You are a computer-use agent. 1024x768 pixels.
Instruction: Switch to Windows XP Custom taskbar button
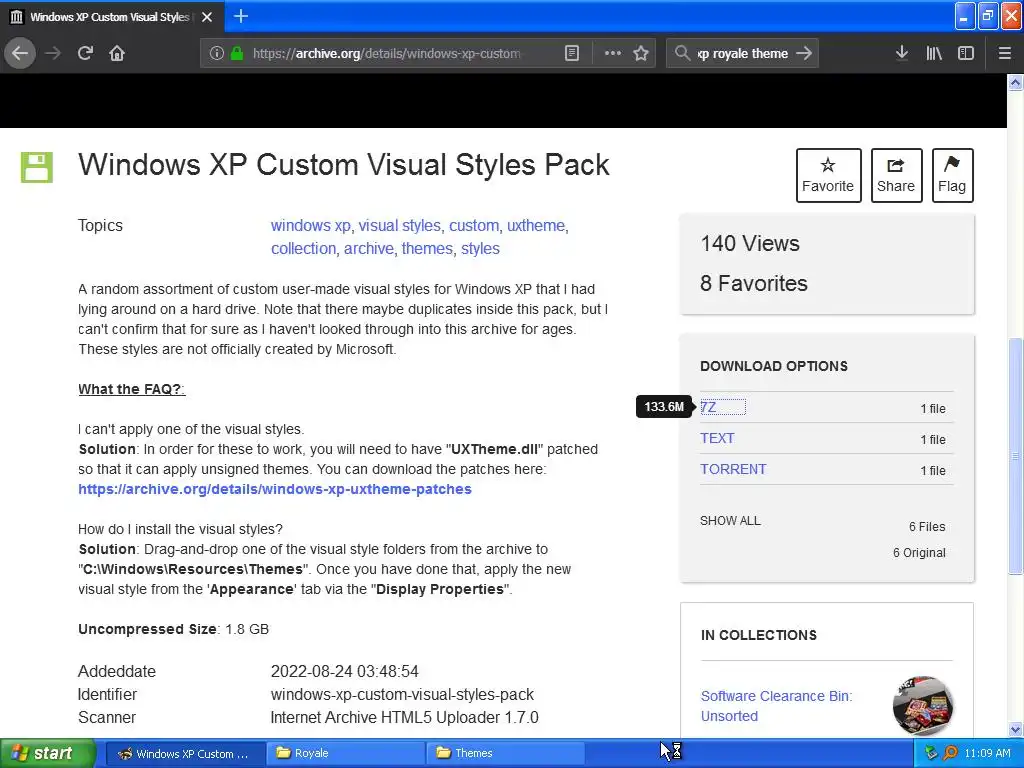(185, 754)
